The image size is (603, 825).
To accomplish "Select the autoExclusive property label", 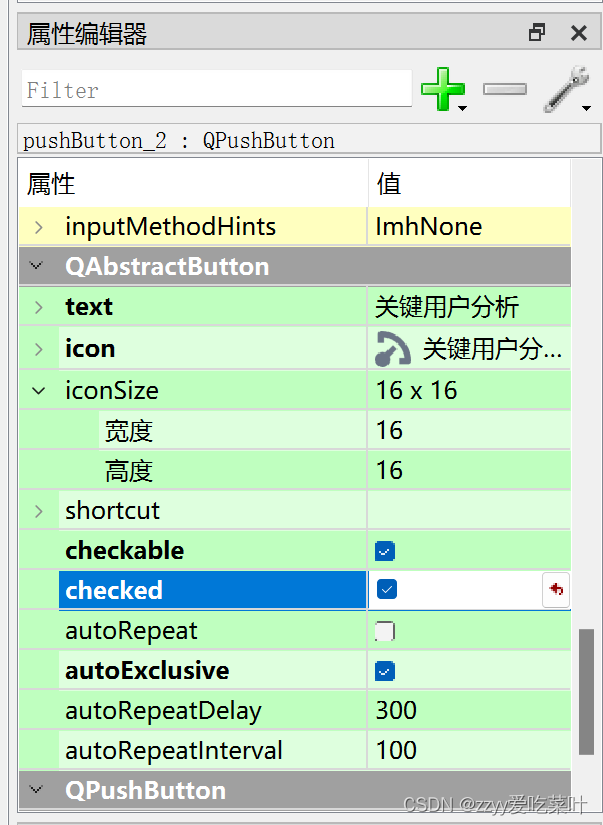I will coord(147,671).
